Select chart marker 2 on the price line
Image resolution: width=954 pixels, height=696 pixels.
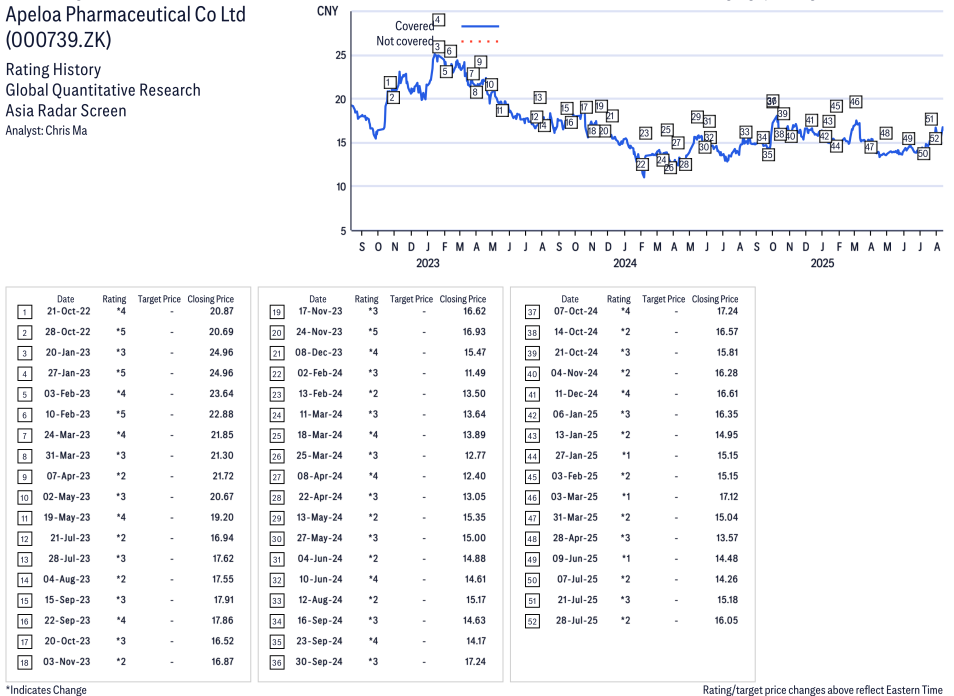(x=393, y=97)
